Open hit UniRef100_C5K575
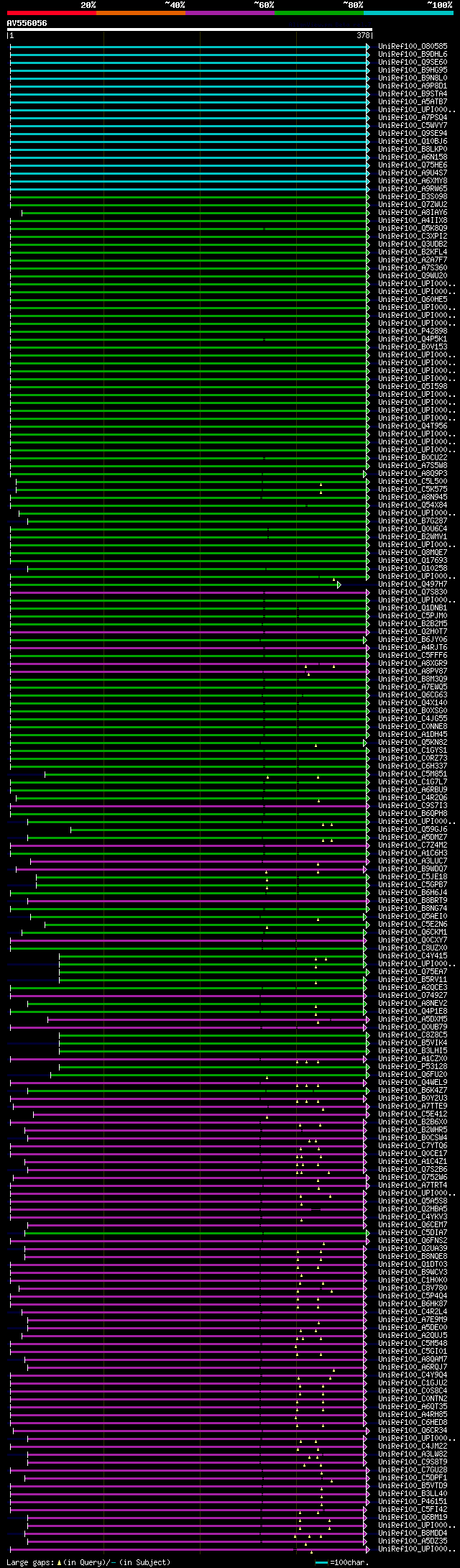The image size is (460, 1568). [413, 489]
